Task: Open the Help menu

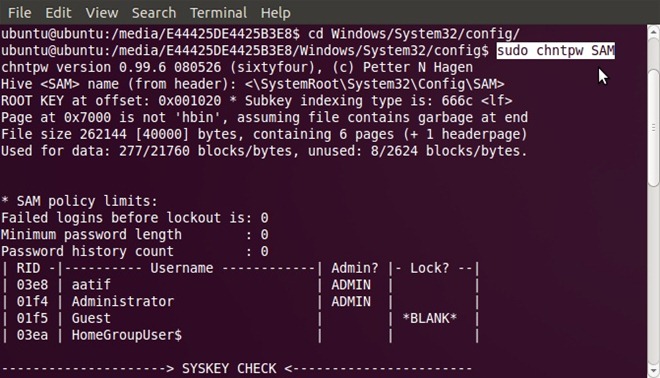Action: pyautogui.click(x=275, y=13)
